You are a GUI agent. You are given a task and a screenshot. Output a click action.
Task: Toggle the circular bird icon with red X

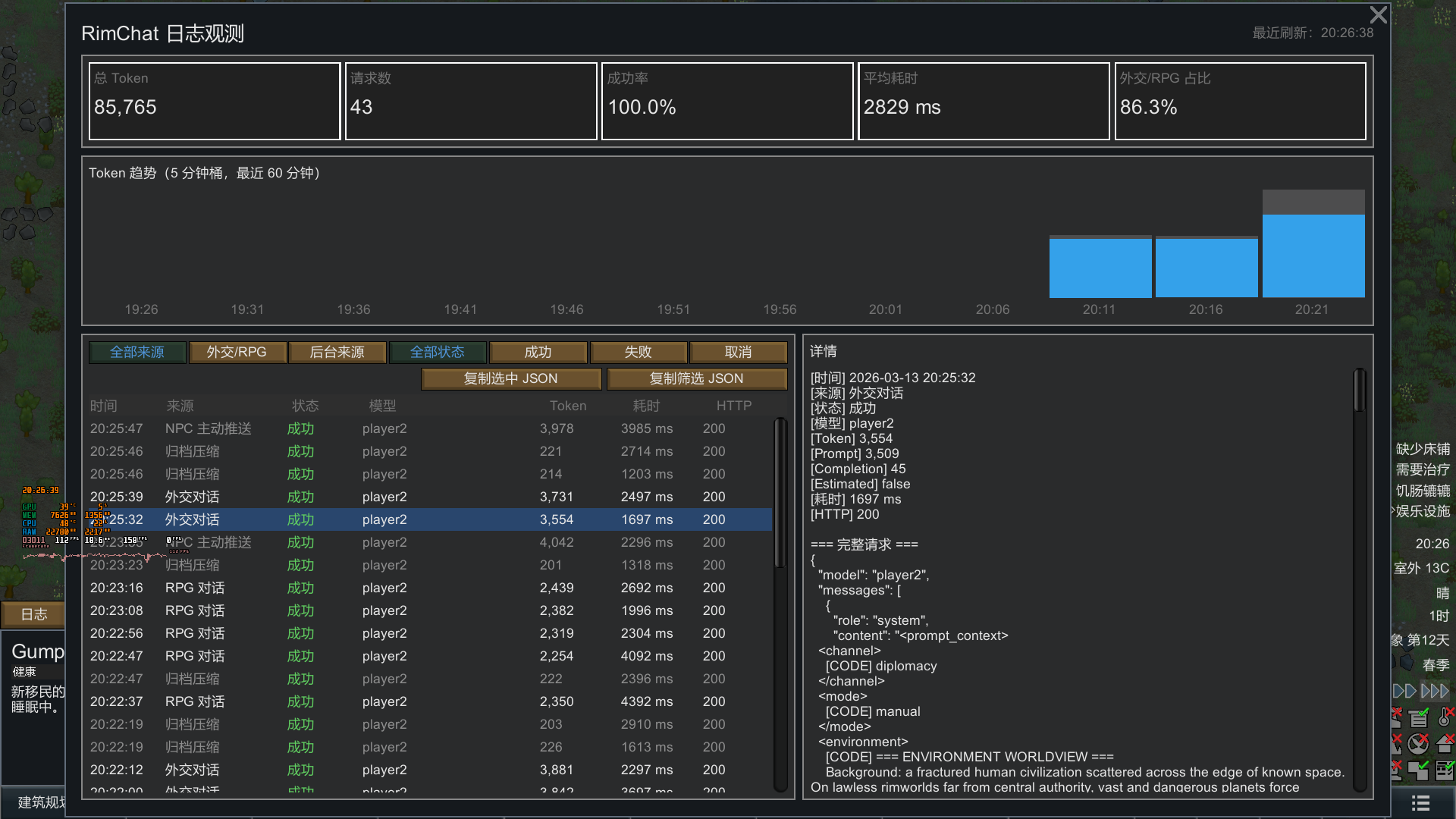tap(1418, 744)
